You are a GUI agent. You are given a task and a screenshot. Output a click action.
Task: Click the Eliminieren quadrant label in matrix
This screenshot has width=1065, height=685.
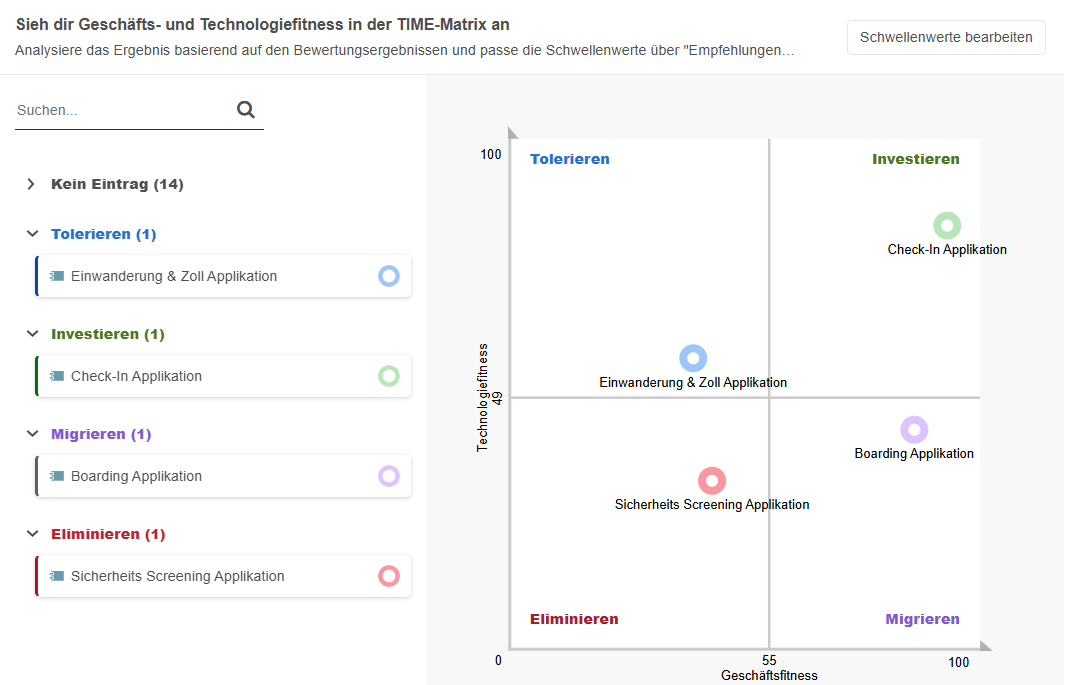click(574, 619)
